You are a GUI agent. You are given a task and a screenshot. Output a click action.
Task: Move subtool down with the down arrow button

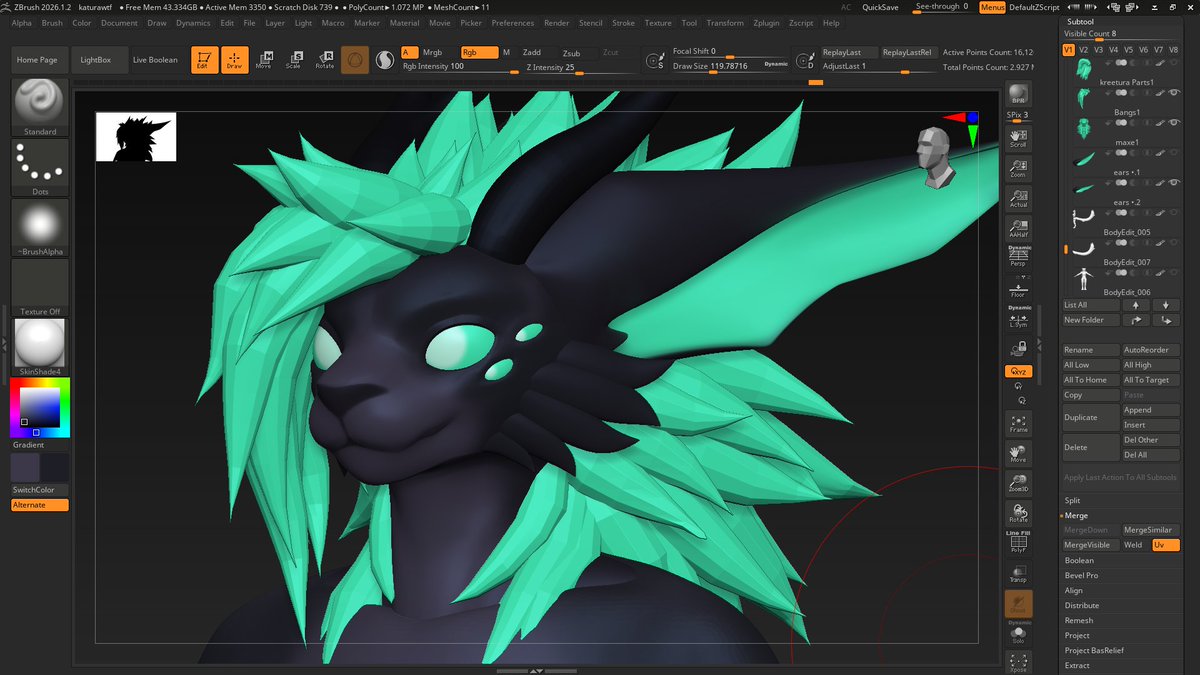click(1166, 305)
